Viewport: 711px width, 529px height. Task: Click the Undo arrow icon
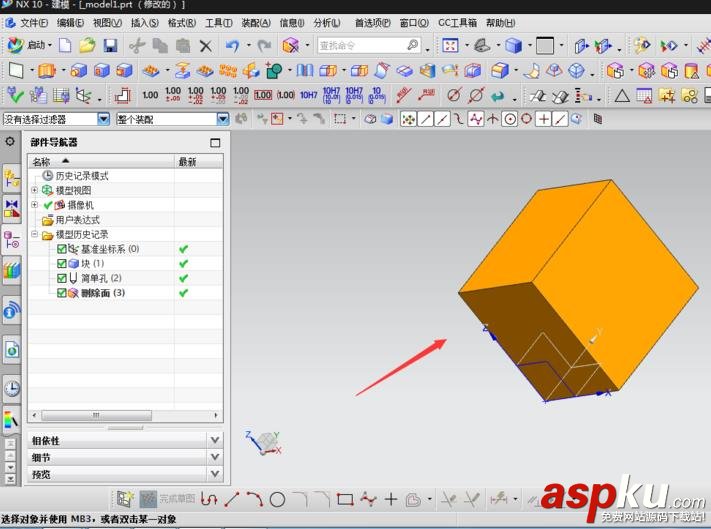pos(233,45)
